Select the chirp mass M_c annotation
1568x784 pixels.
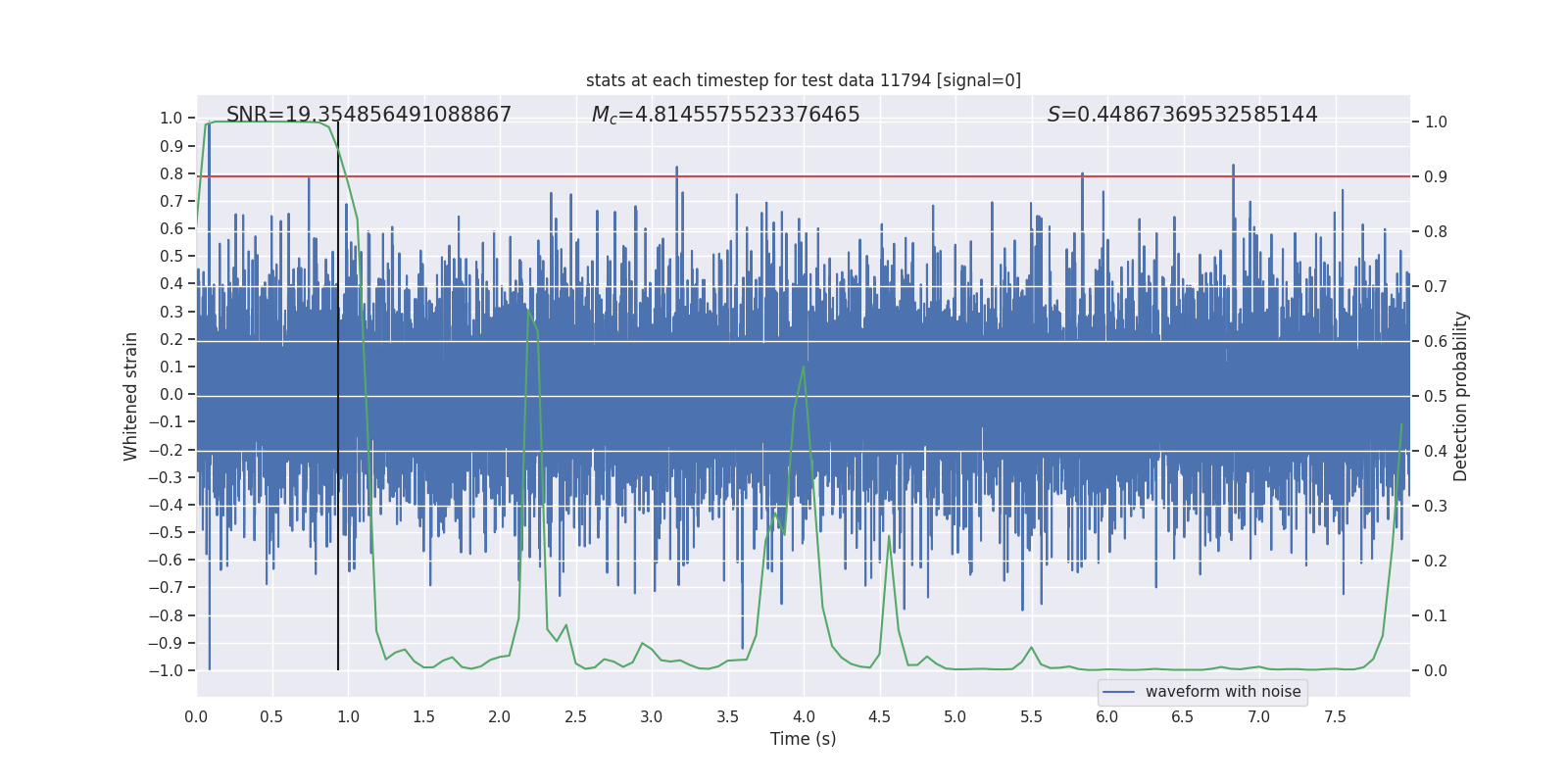[x=725, y=115]
